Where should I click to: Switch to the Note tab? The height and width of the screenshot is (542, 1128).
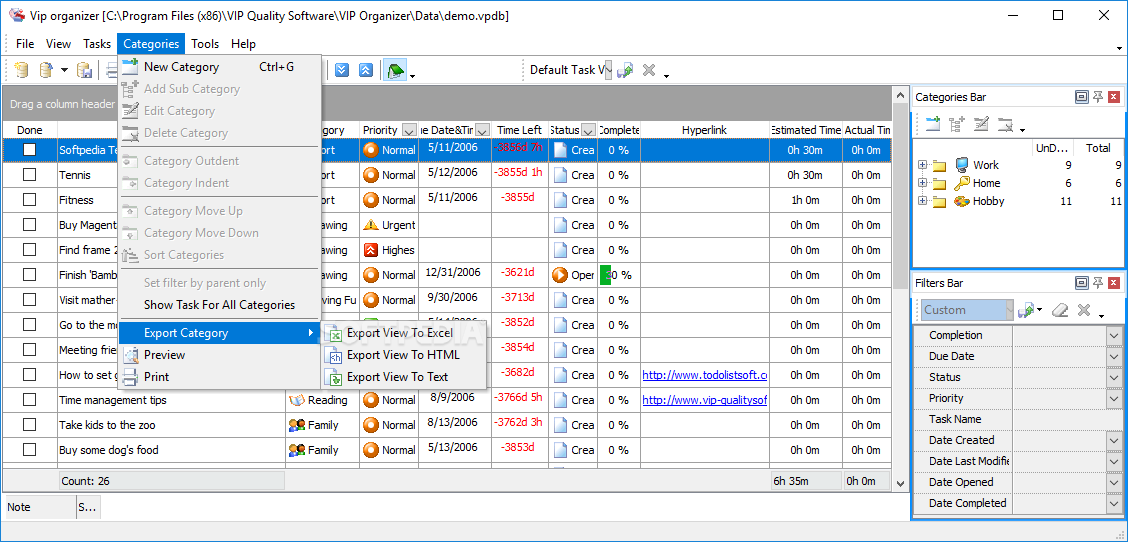[40, 507]
